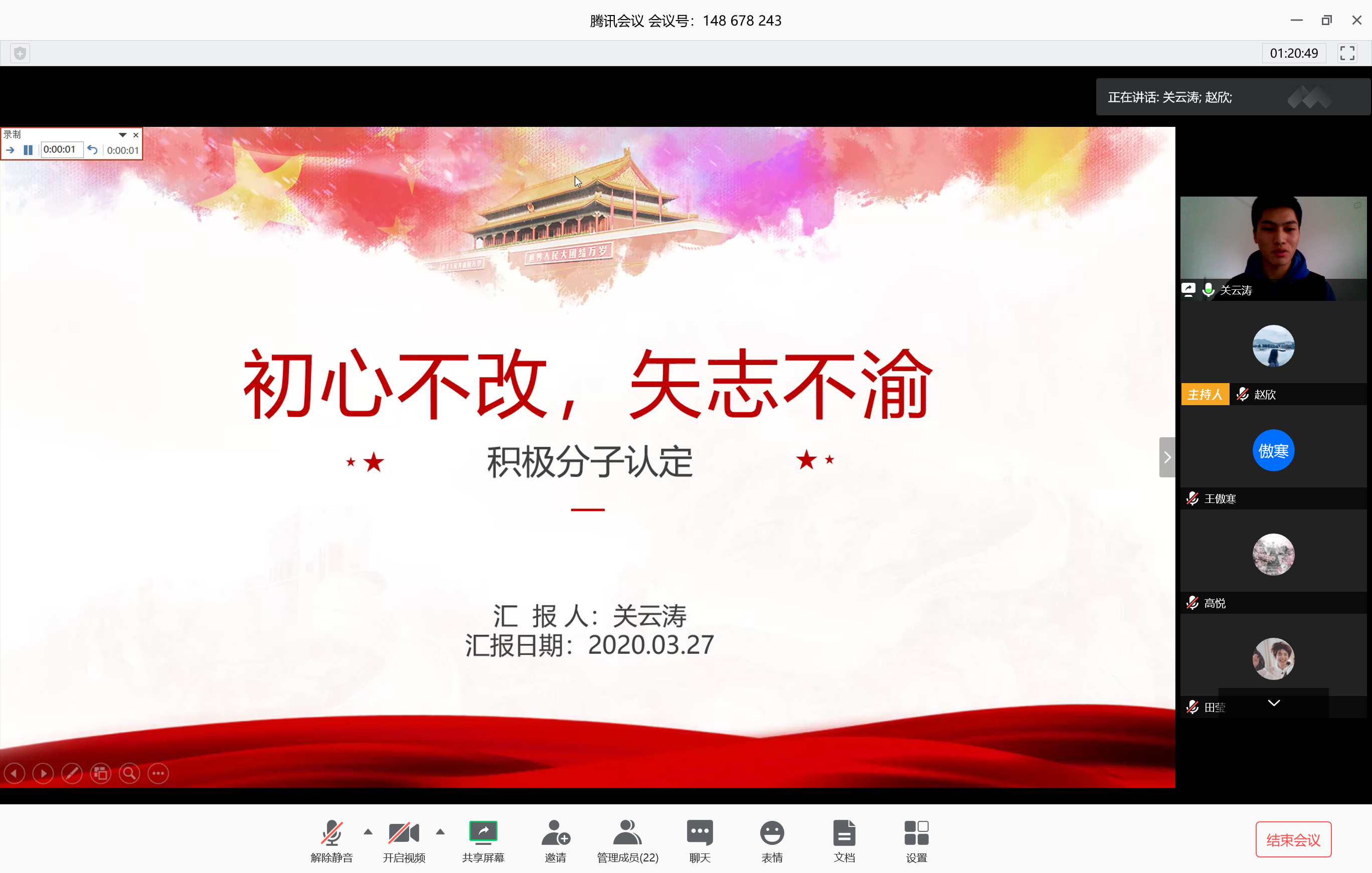The width and height of the screenshot is (1372, 873).
Task: Click the 结束会议 button
Action: coord(1293,839)
